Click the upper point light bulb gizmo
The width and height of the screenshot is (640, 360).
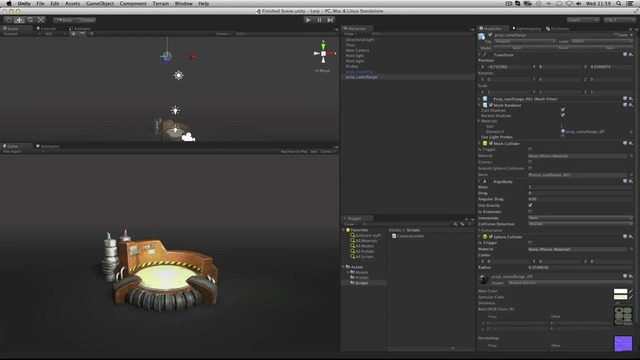click(x=175, y=110)
